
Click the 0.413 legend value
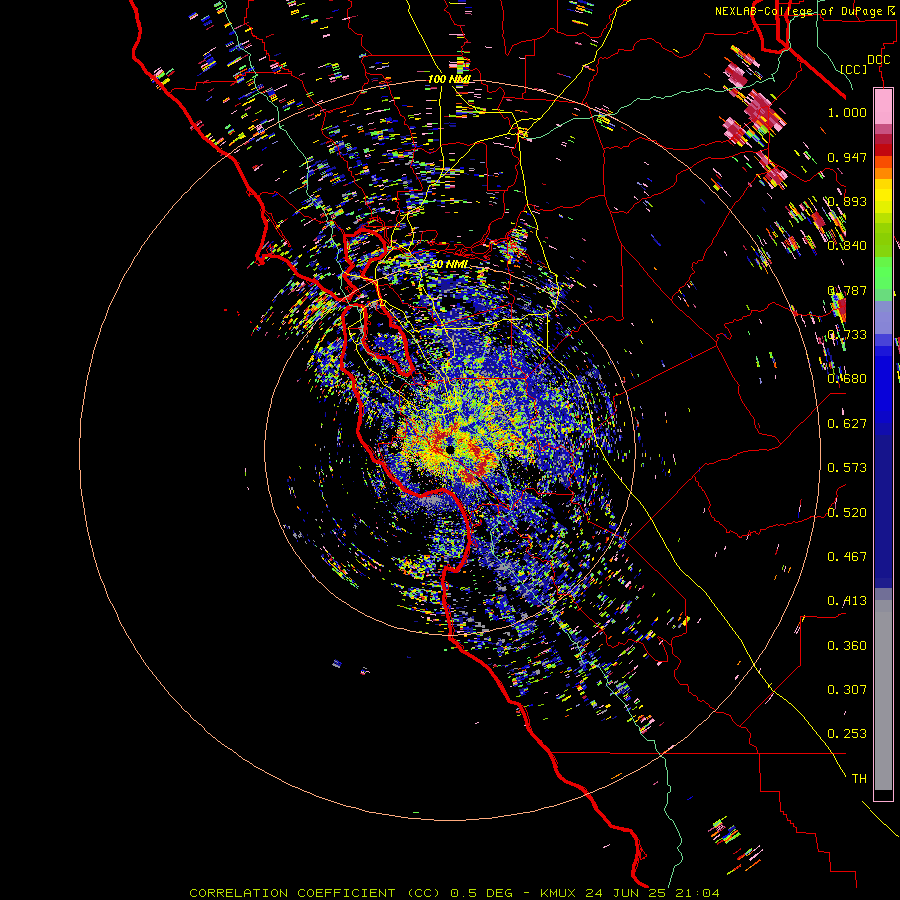click(x=847, y=601)
